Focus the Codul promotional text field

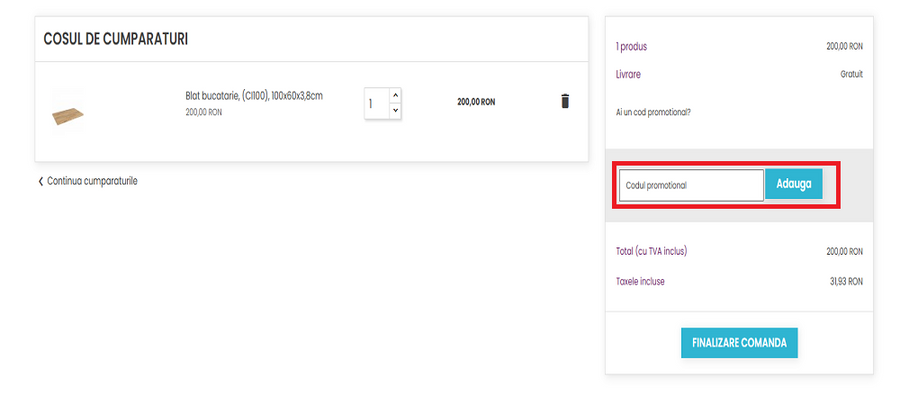(x=690, y=185)
